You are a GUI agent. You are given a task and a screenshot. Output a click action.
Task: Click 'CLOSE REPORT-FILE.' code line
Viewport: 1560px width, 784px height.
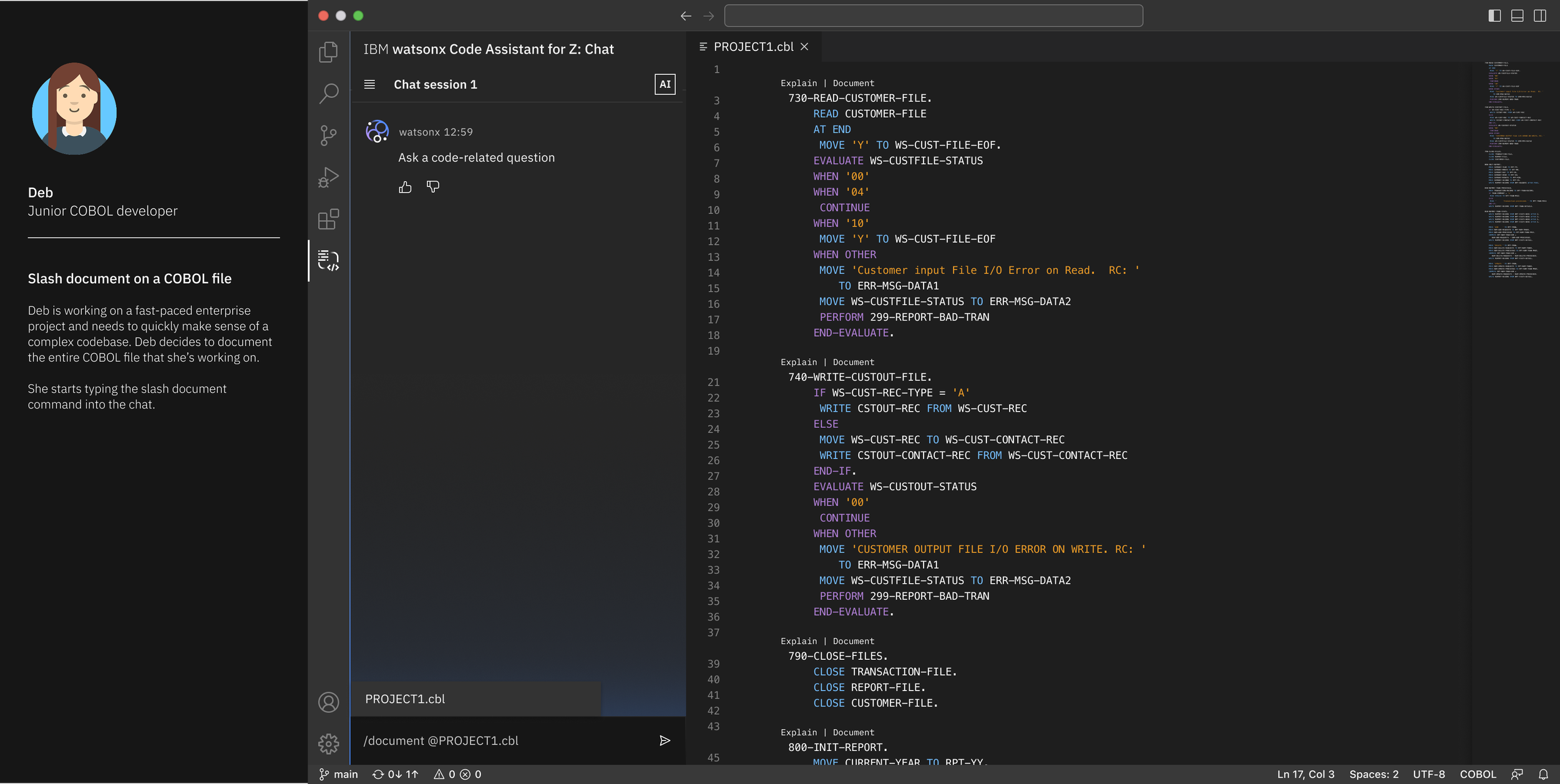pyautogui.click(x=869, y=687)
